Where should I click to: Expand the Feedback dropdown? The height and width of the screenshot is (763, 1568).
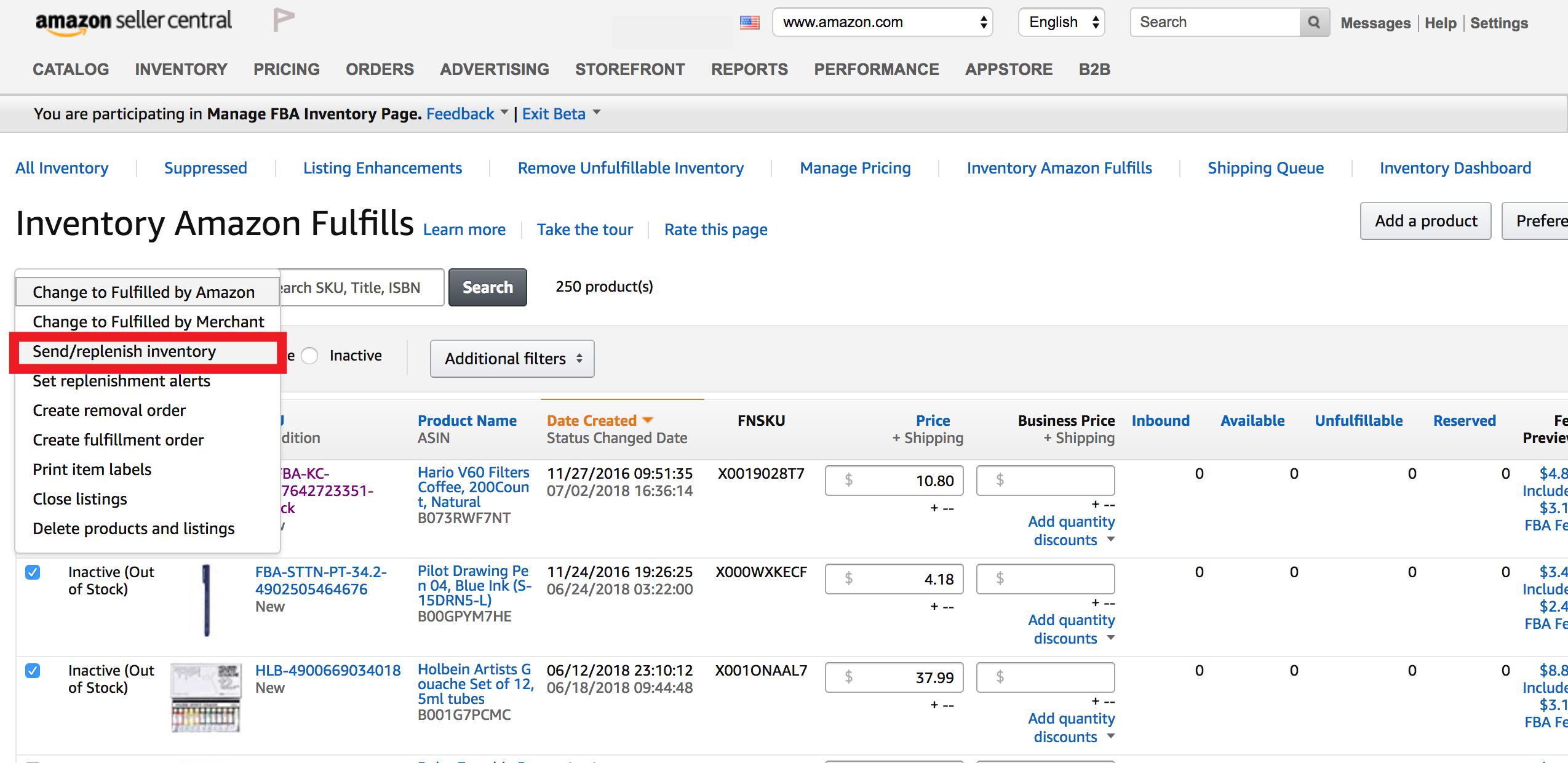click(467, 114)
